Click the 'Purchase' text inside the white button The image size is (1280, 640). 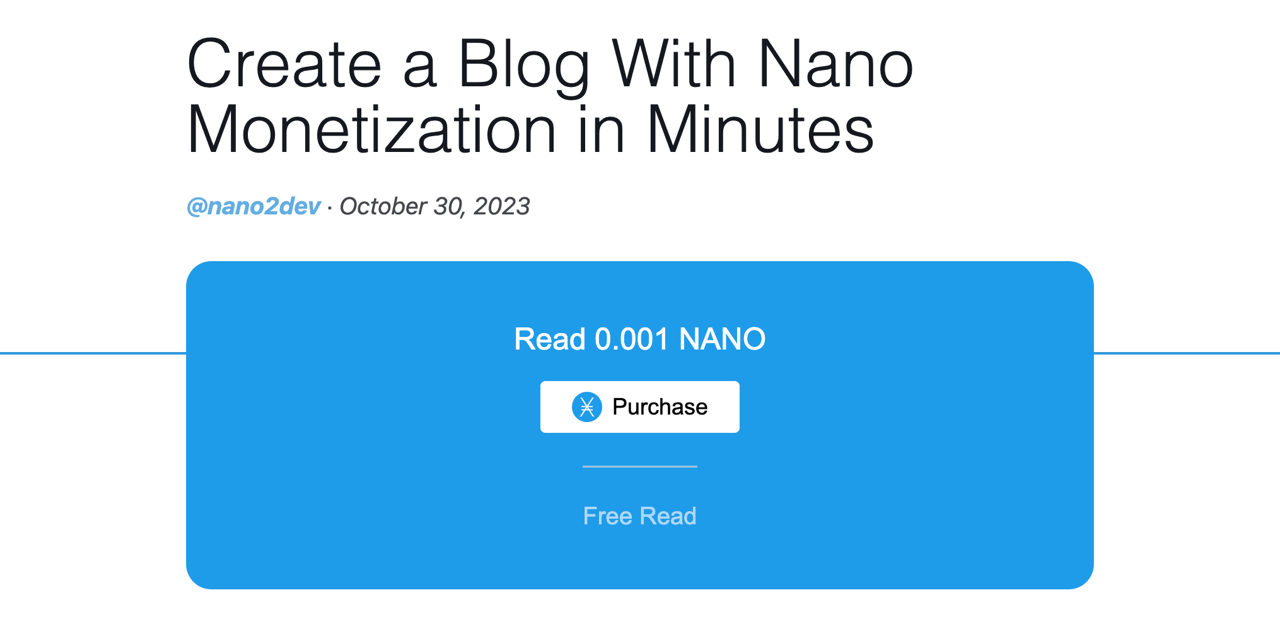(x=660, y=407)
